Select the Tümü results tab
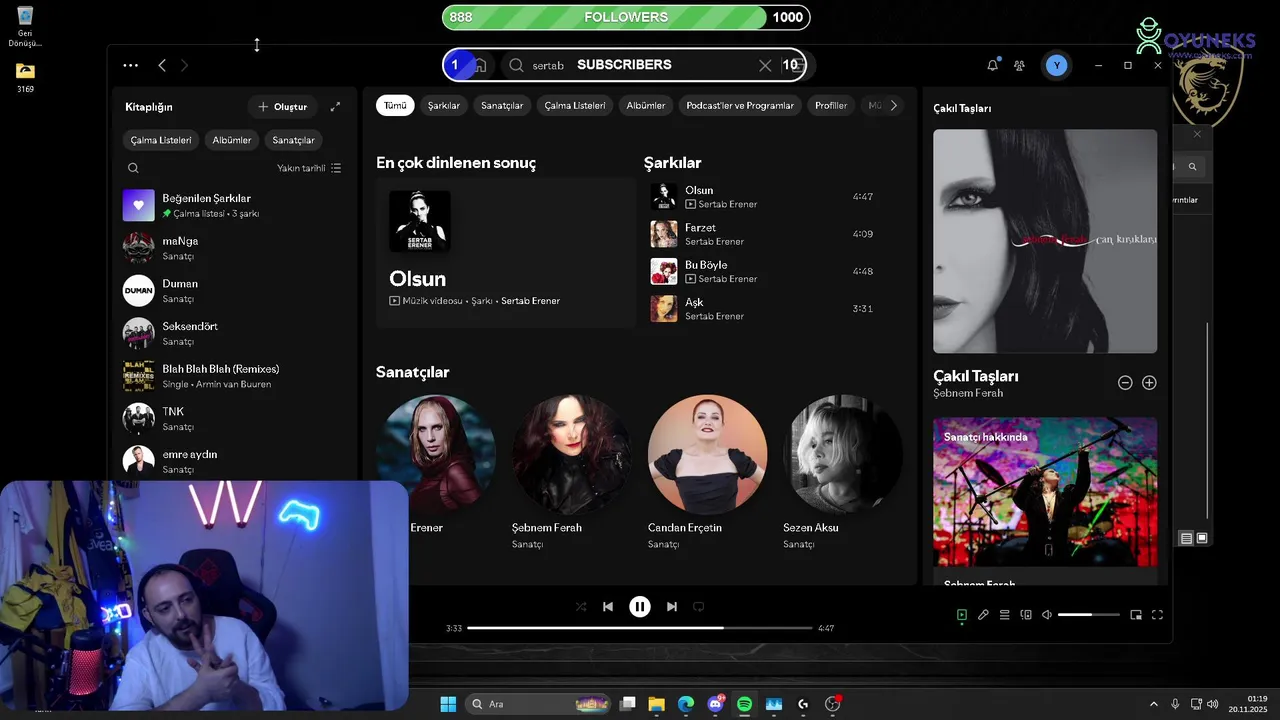 coord(395,105)
